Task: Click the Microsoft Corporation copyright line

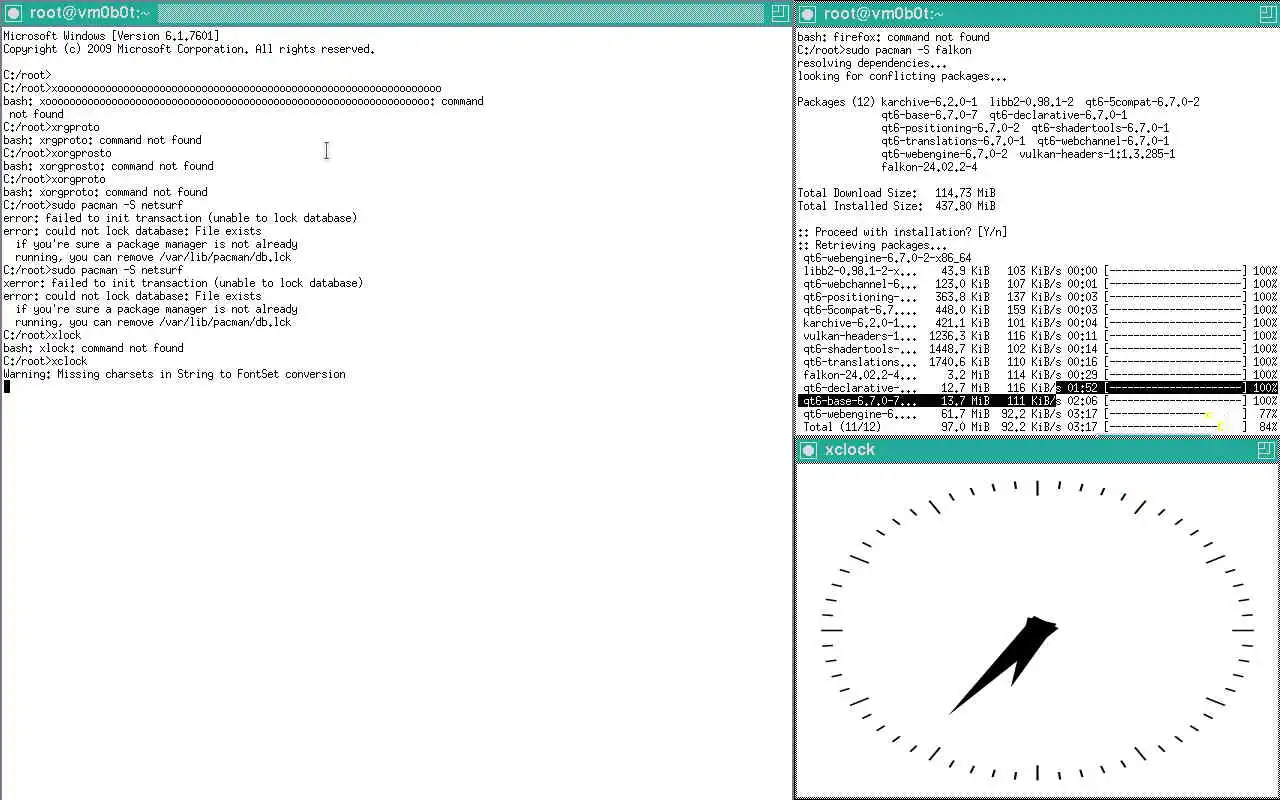Action: (189, 49)
